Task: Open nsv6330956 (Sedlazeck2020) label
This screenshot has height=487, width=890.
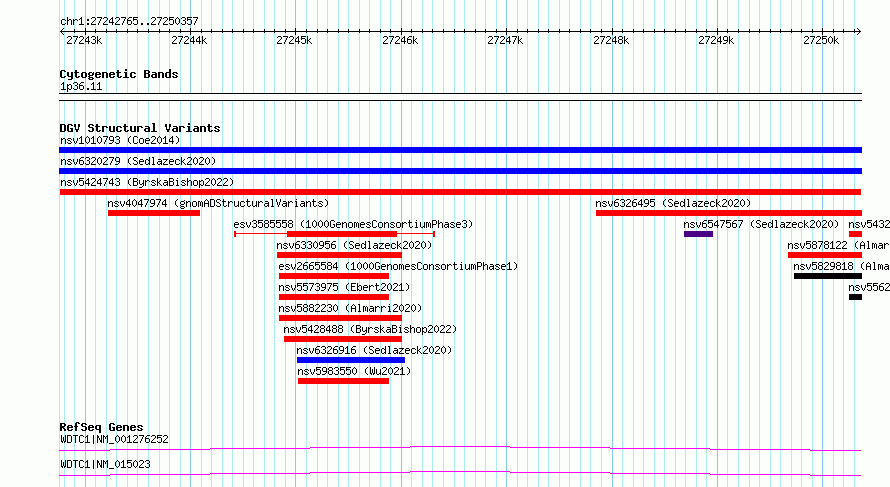Action: coord(354,245)
